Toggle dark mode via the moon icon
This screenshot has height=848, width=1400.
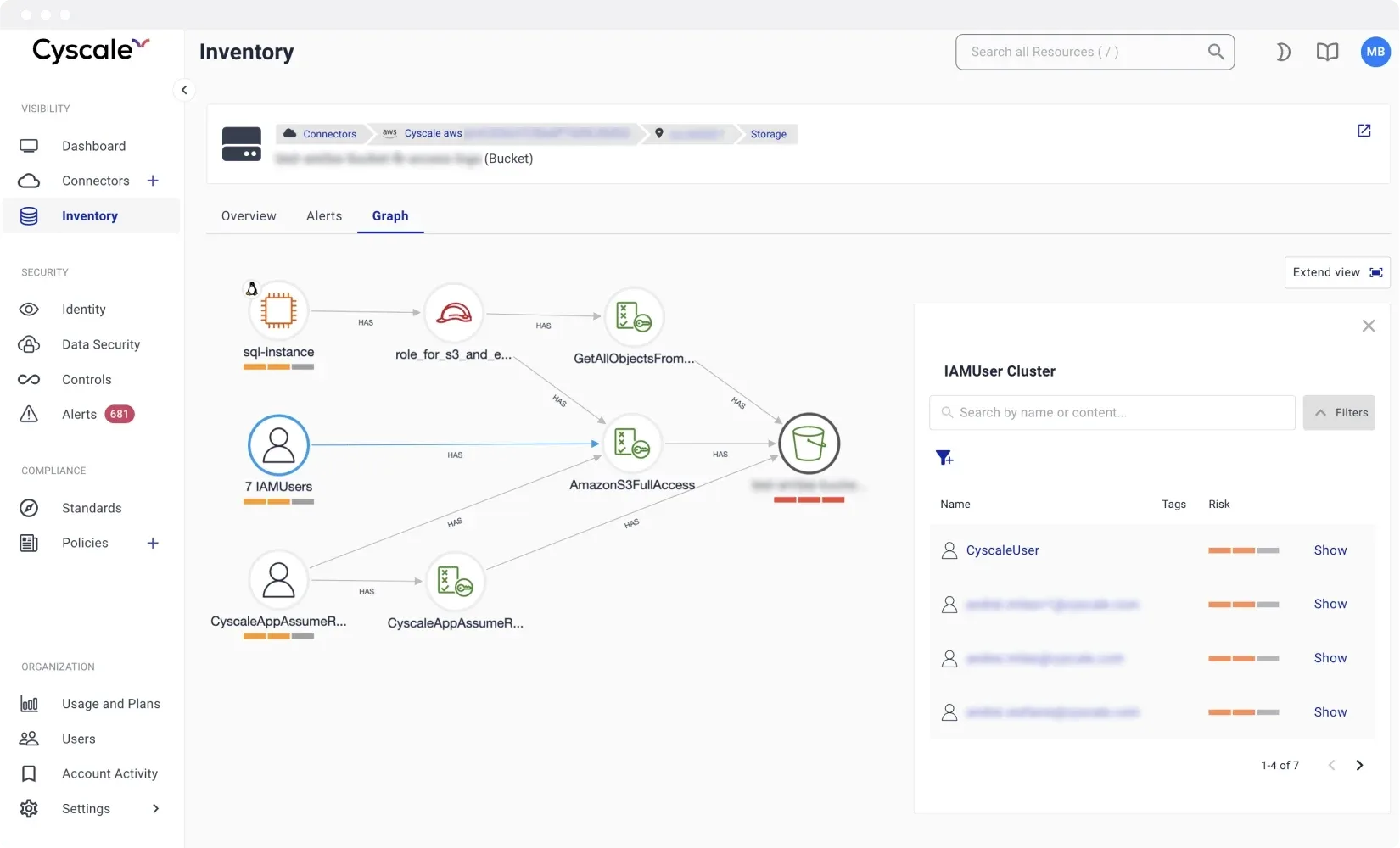pos(1283,52)
